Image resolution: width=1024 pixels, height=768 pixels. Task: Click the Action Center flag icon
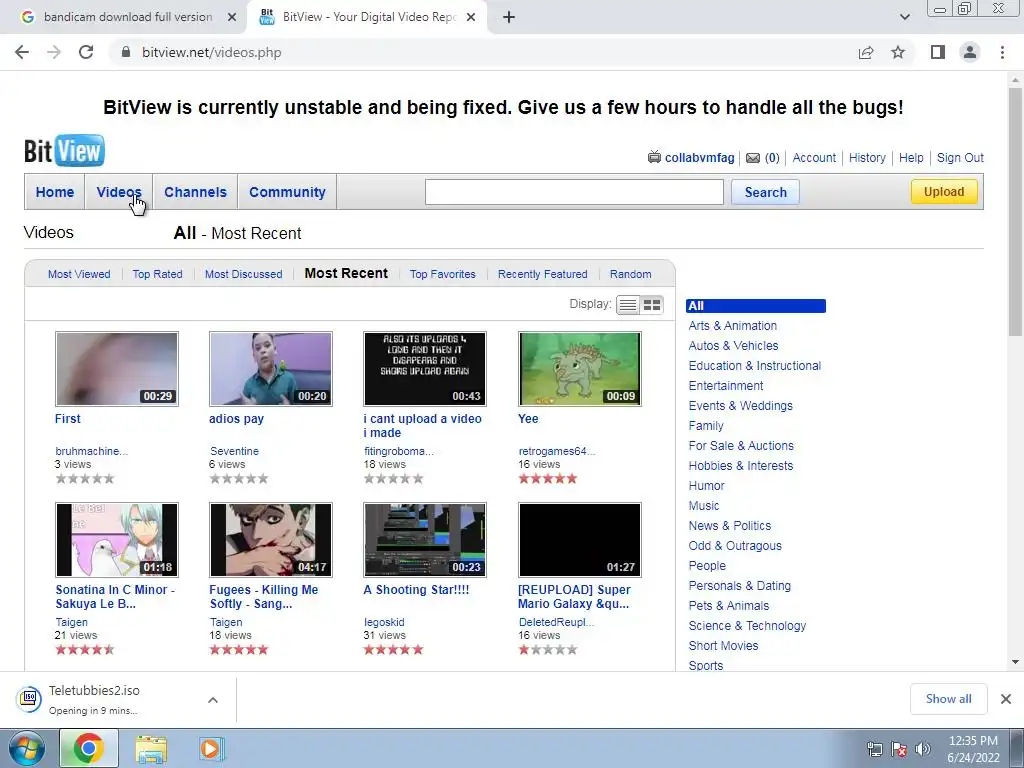tap(899, 749)
